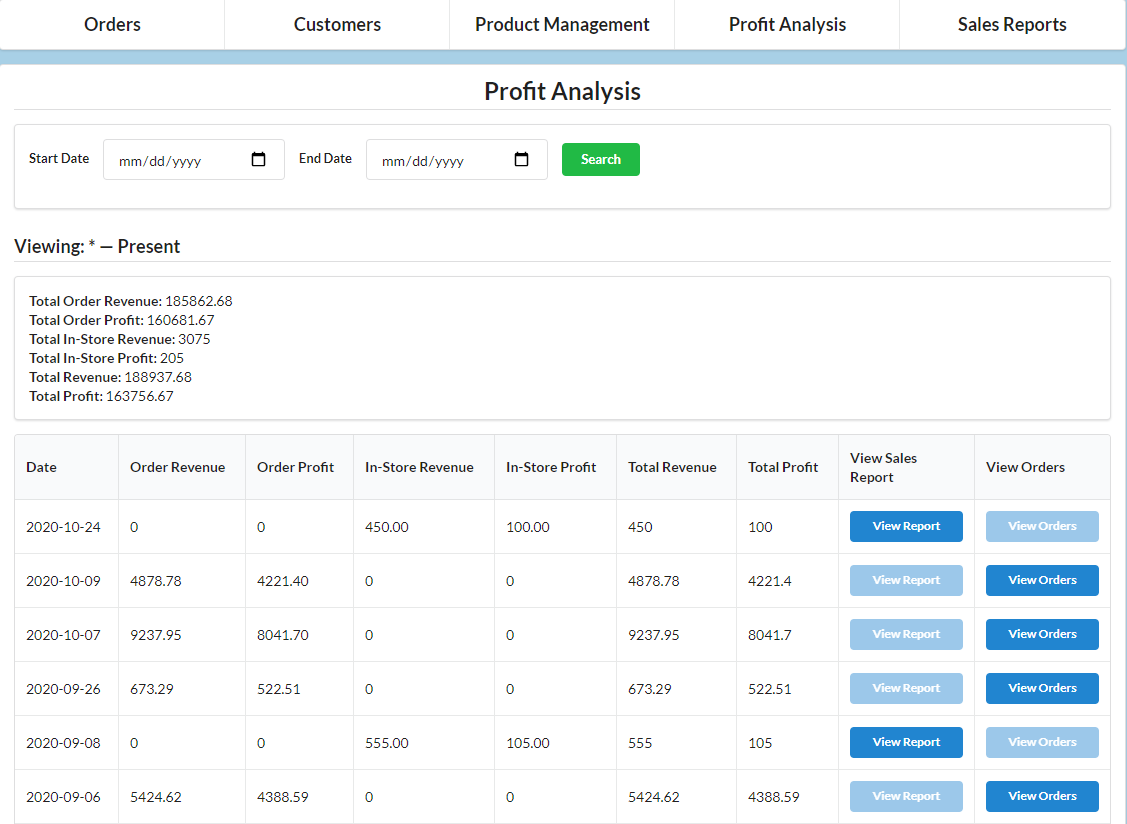View the report for 2020-09-08
1127x824 pixels.
906,742
